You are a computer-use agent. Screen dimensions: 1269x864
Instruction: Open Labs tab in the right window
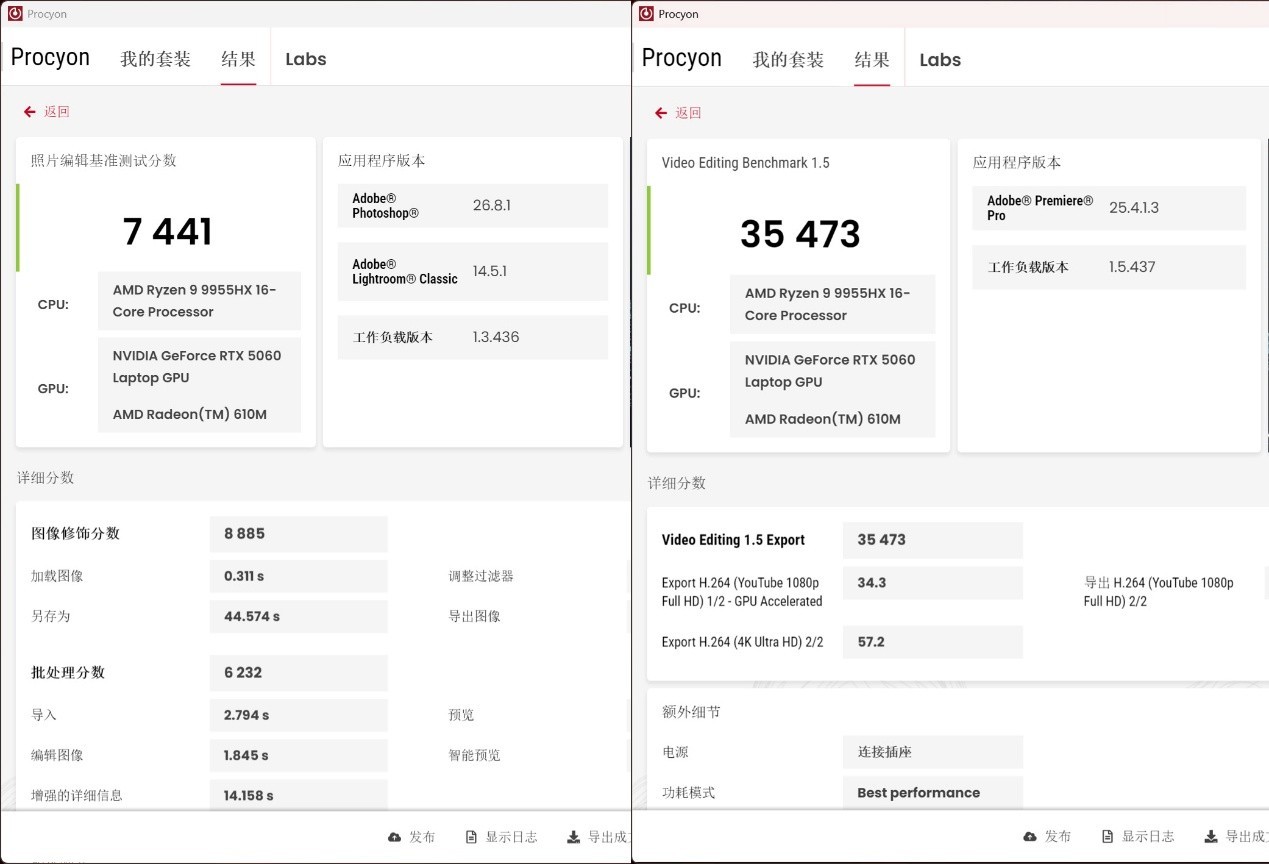[x=940, y=60]
